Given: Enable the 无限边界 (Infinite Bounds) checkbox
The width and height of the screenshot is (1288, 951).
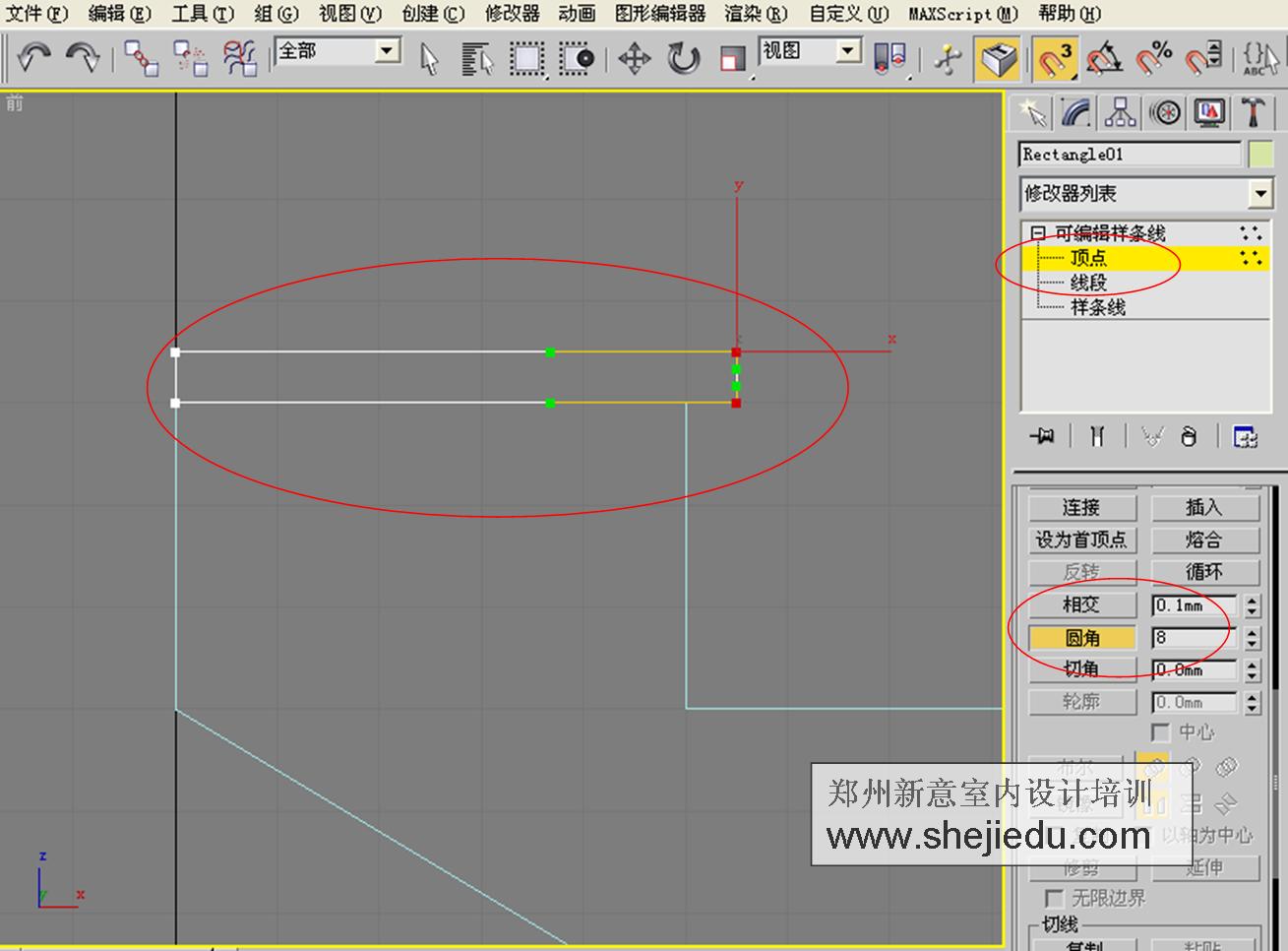Looking at the screenshot, I should pyautogui.click(x=1052, y=898).
